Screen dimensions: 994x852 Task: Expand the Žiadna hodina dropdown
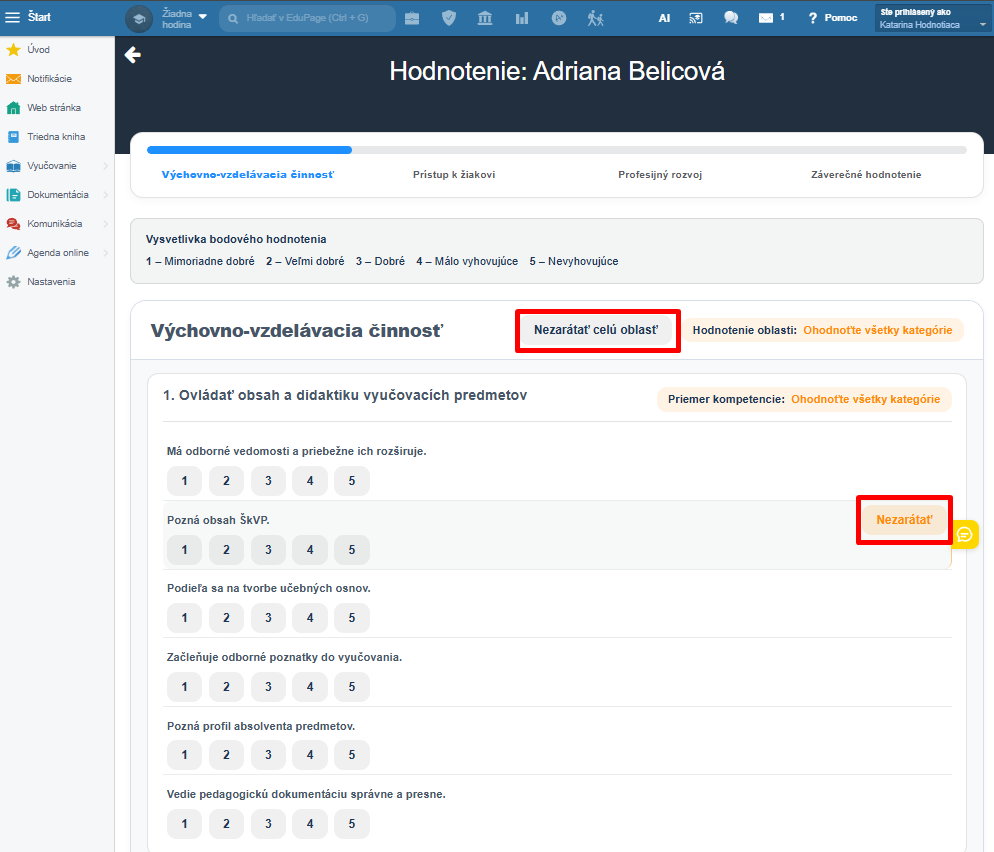[203, 17]
